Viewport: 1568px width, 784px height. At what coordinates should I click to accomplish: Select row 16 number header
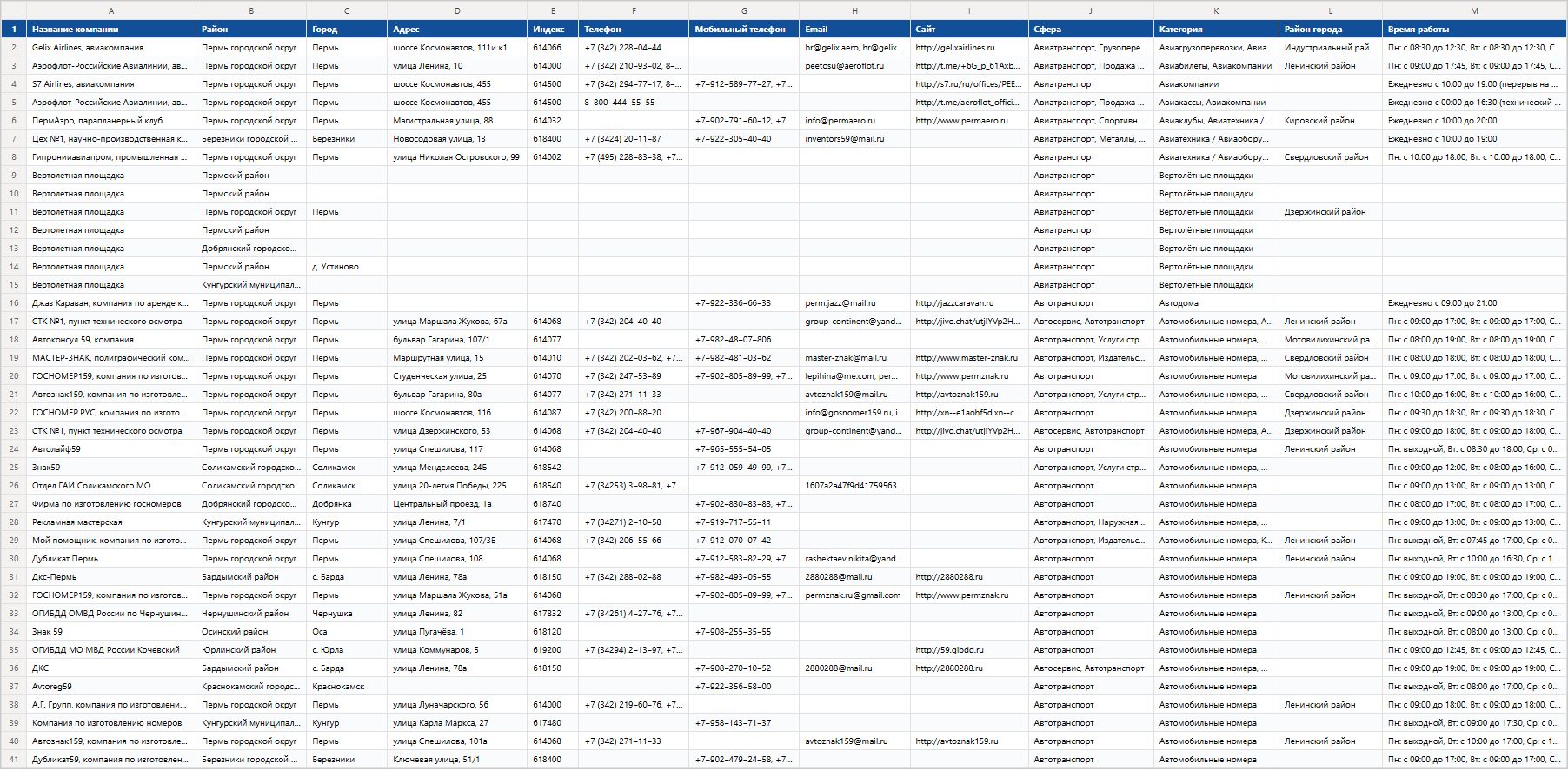tap(14, 303)
